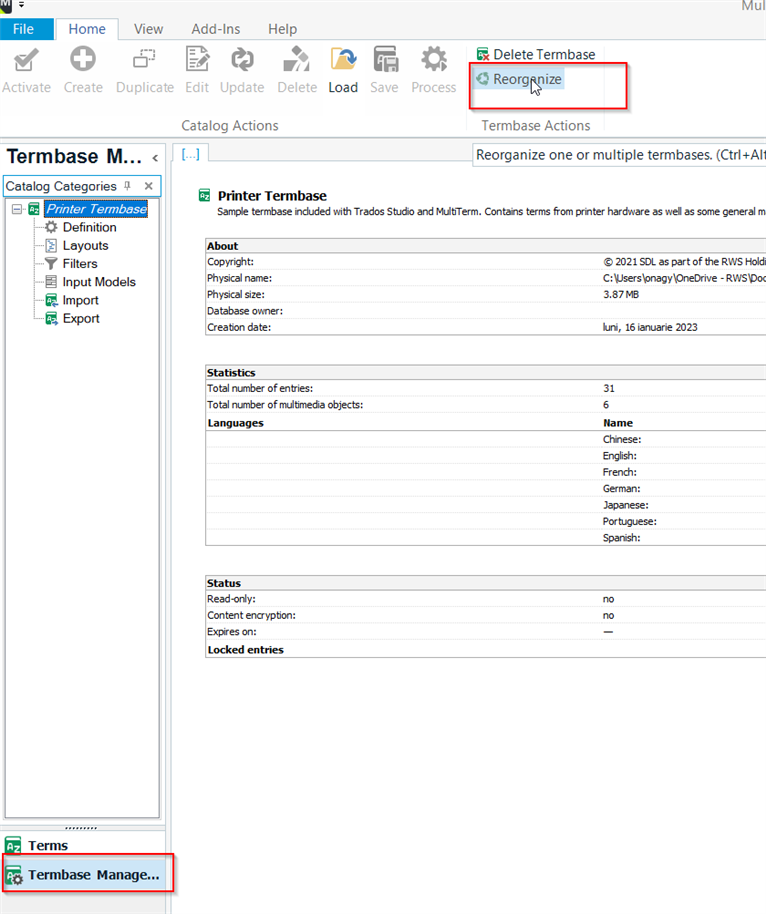Click the Reorganize termbase action
Viewport: 766px width, 914px height.
[519, 79]
